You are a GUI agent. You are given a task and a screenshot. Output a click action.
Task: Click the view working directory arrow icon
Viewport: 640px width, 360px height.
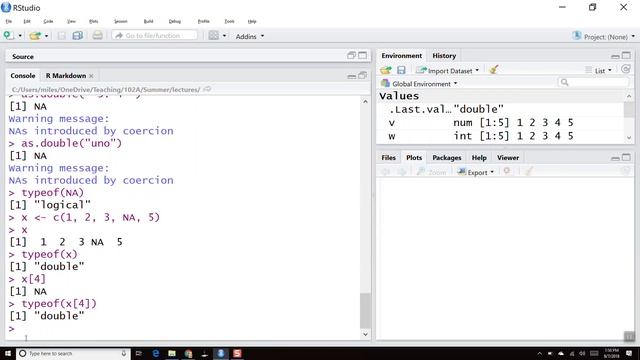207,89
